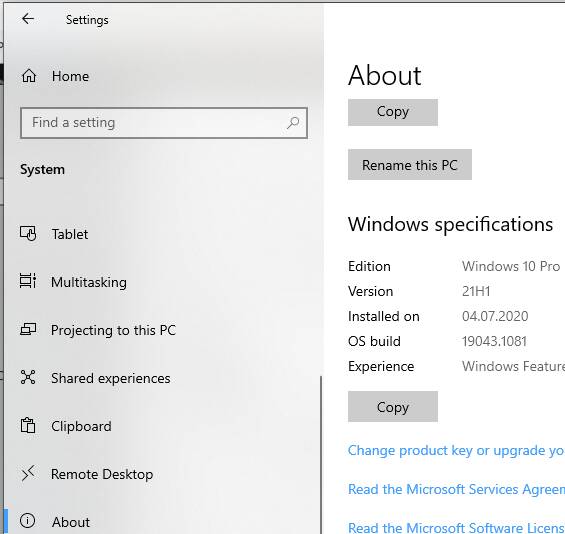
Task: Click the Remote Desktop icon
Action: pos(28,473)
